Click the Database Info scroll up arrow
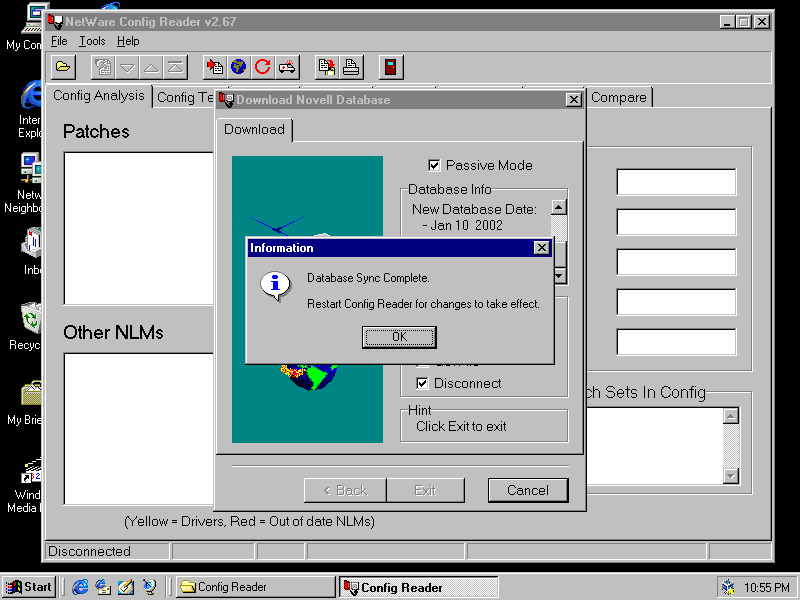 [559, 207]
